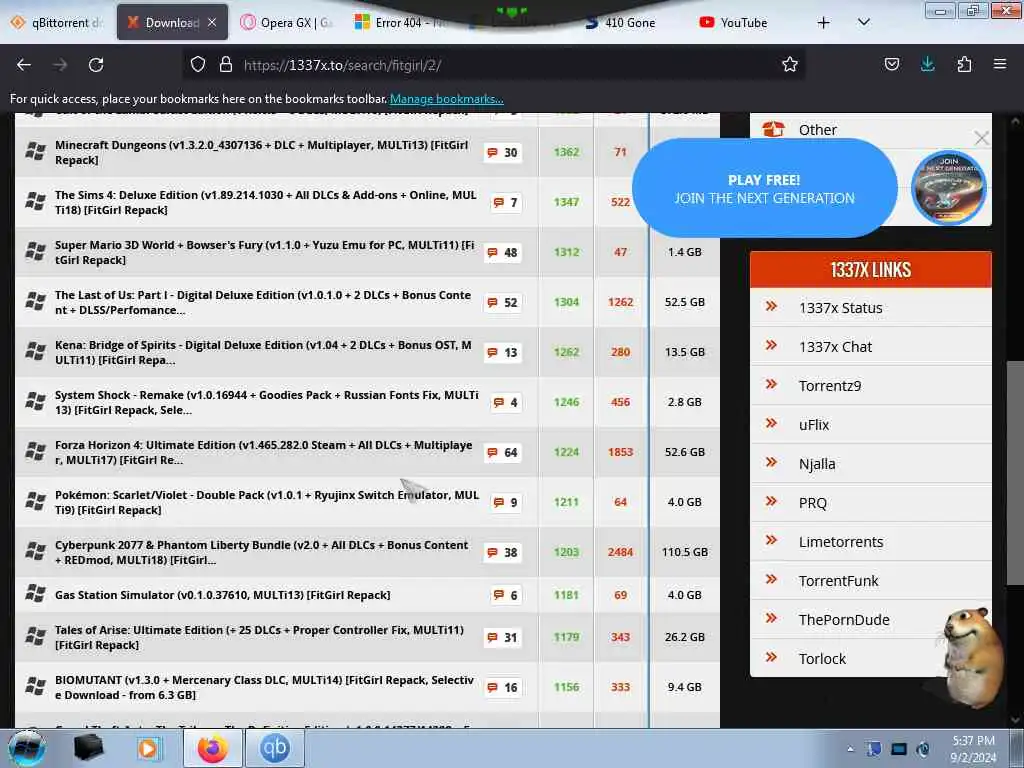1024x768 pixels.
Task: Click the comments icon showing 30 for Minecraft Dungeons
Action: click(x=502, y=152)
